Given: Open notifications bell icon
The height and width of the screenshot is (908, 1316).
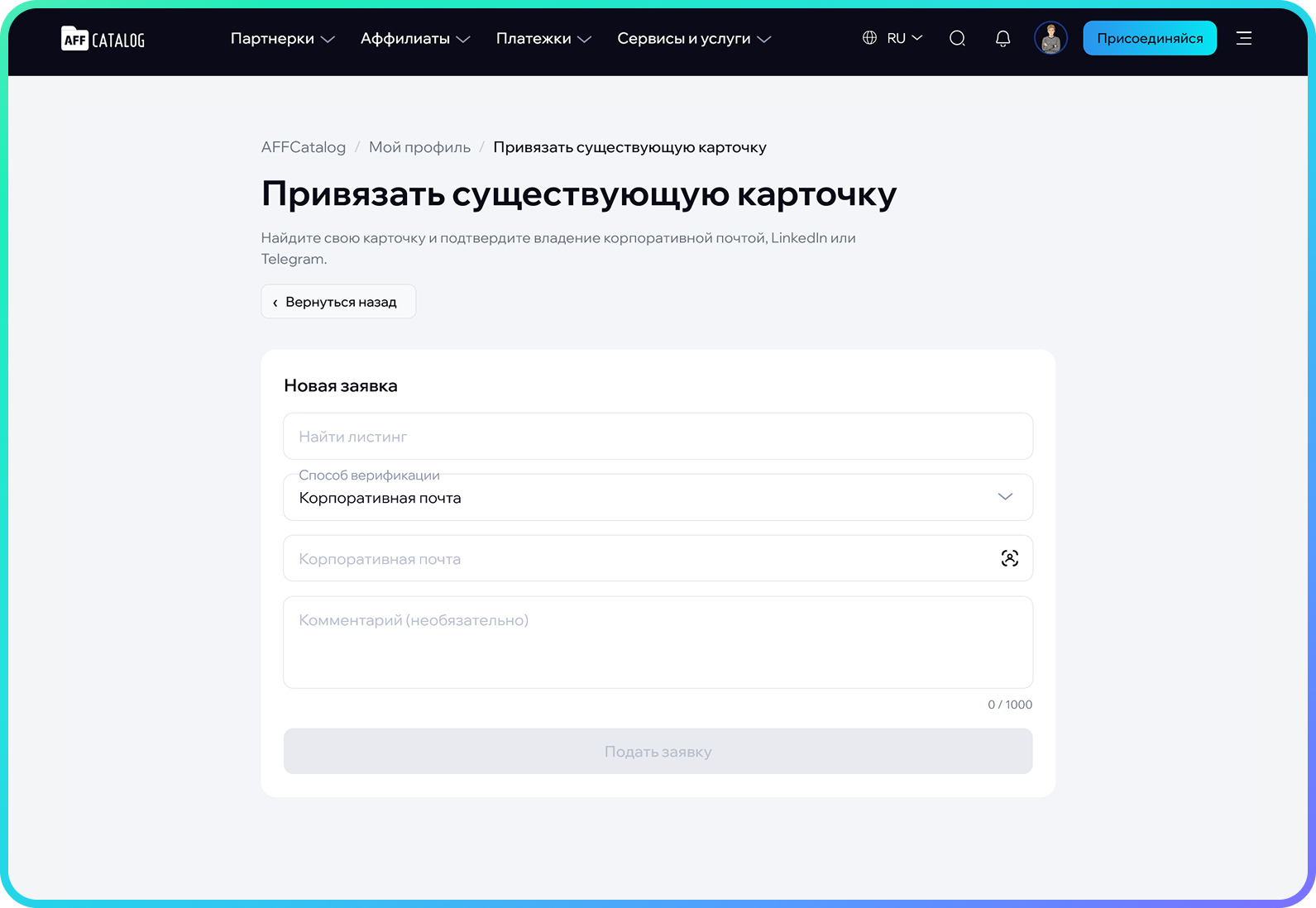Looking at the screenshot, I should tap(1003, 38).
